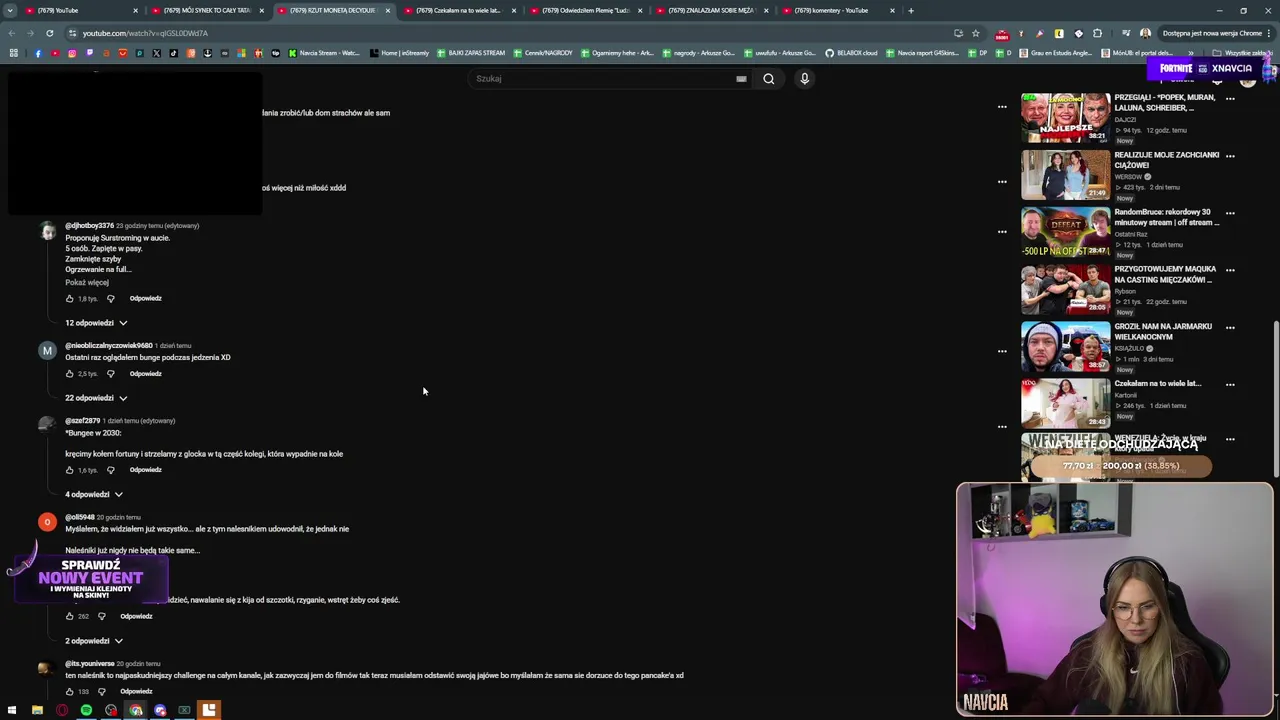Image resolution: width=1280 pixels, height=720 pixels.
Task: Open Opera GX from the taskbar
Action: (62, 710)
